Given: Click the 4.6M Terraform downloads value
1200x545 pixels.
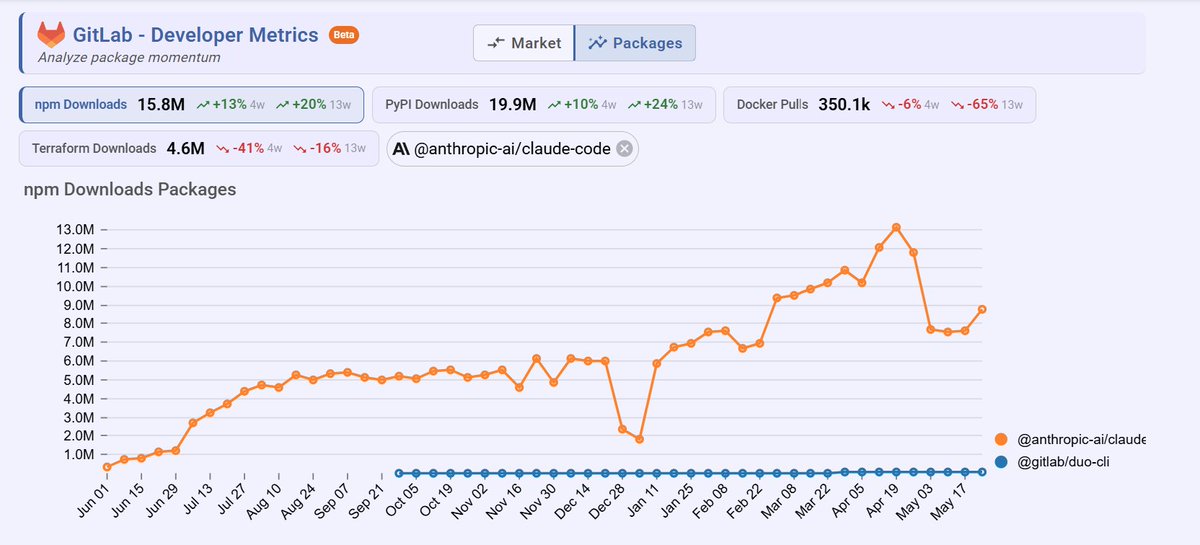Looking at the screenshot, I should [x=185, y=149].
